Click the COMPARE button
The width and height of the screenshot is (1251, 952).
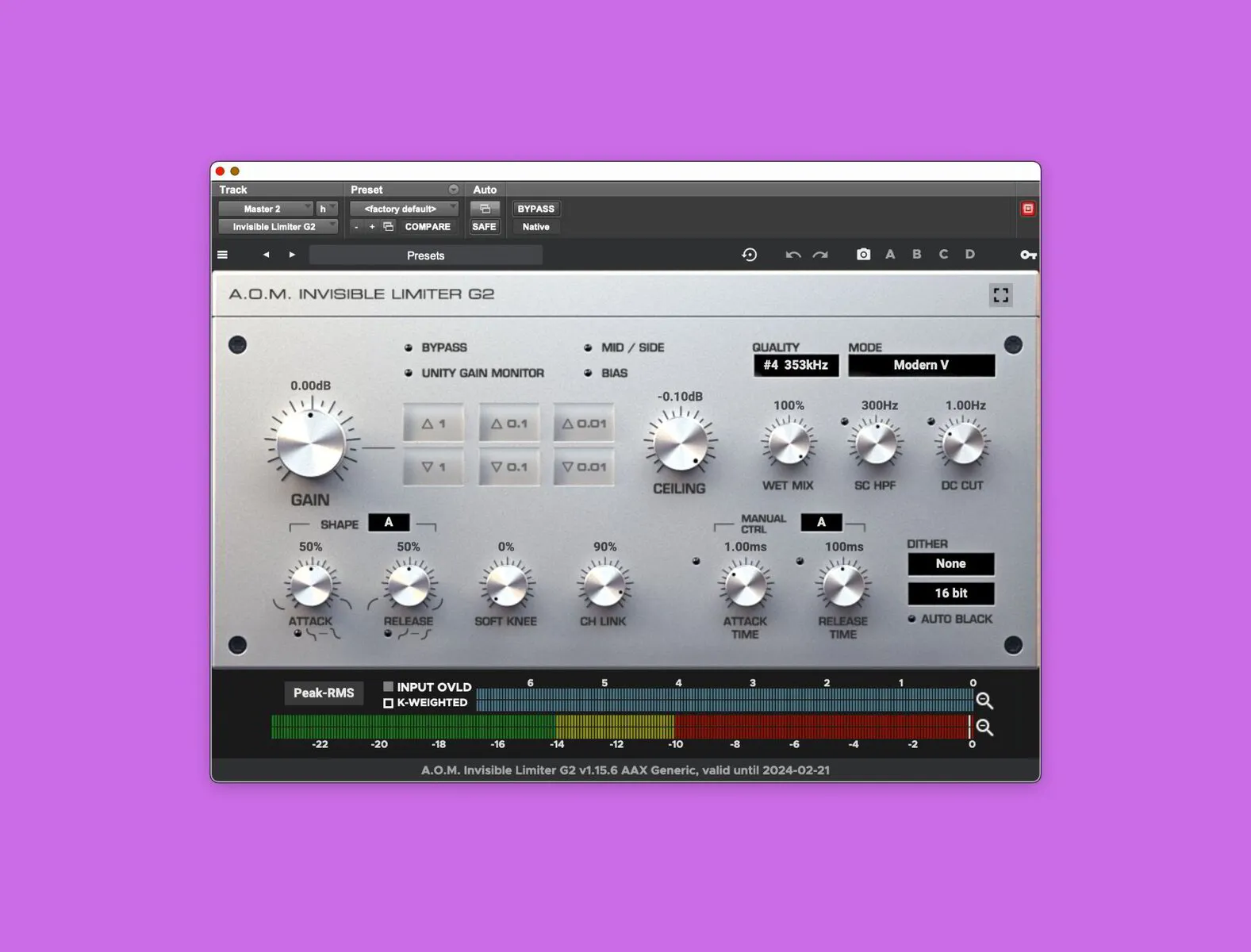428,227
